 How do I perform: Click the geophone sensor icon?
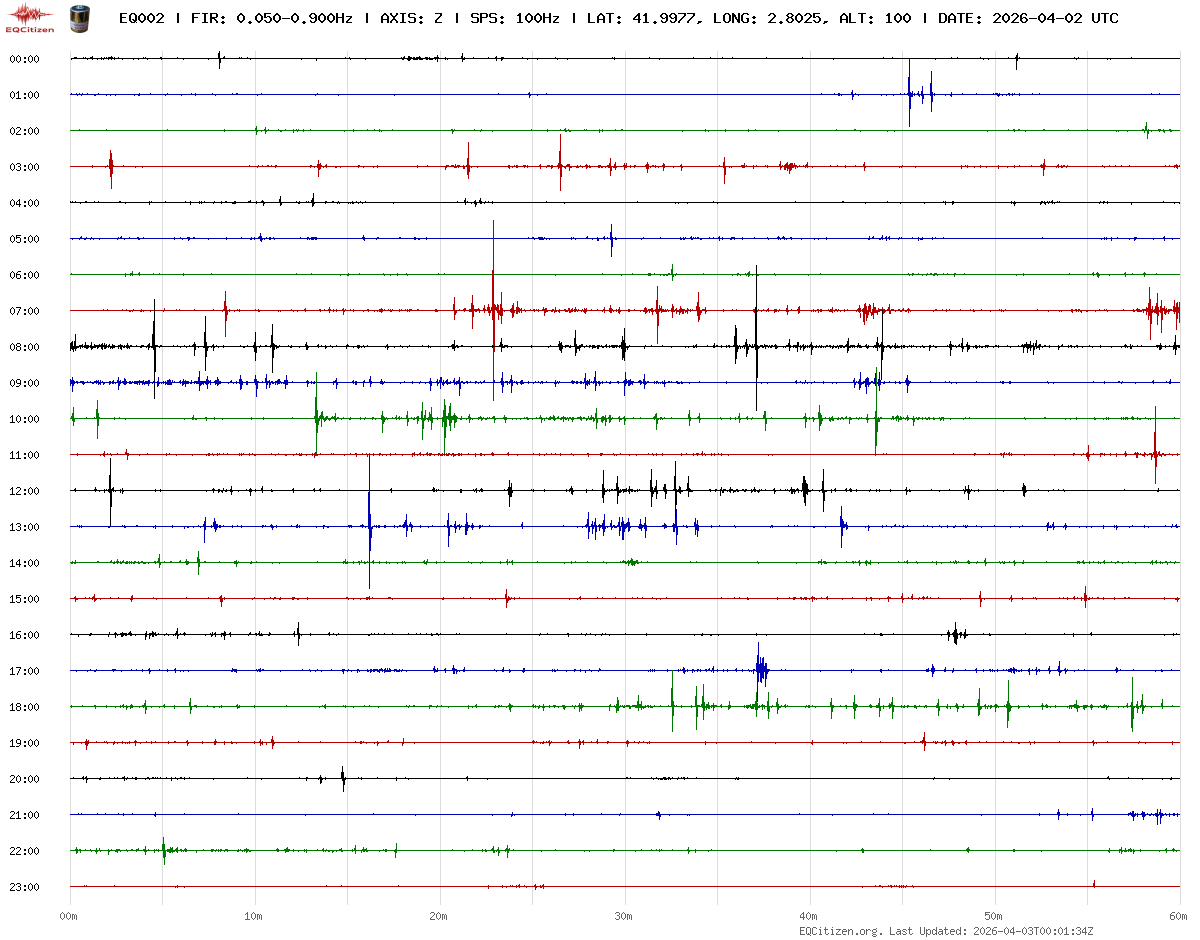point(78,18)
